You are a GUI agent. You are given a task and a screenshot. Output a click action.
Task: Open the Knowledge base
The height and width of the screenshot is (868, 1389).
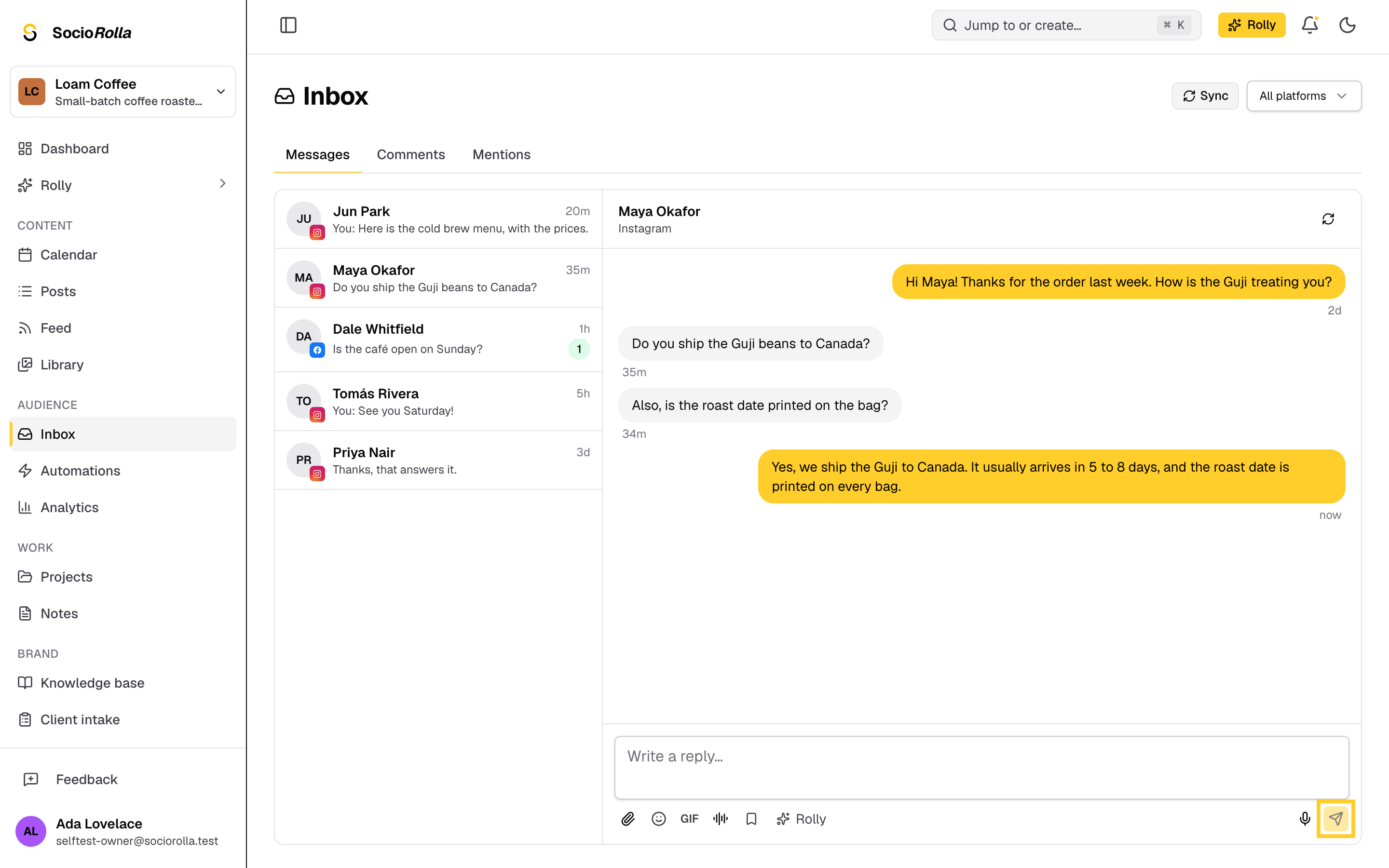pyautogui.click(x=123, y=682)
